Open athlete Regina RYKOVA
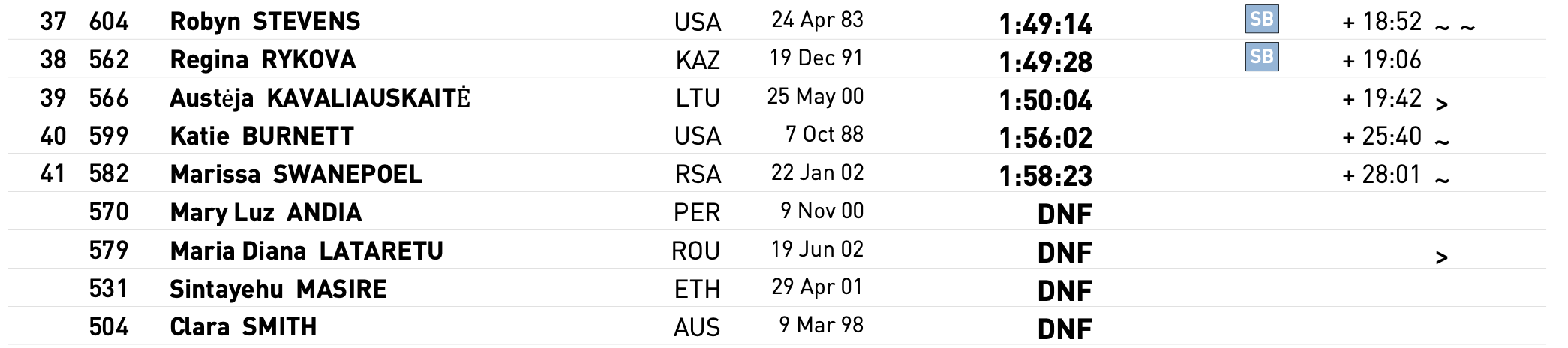The image size is (1568, 348). 263,60
